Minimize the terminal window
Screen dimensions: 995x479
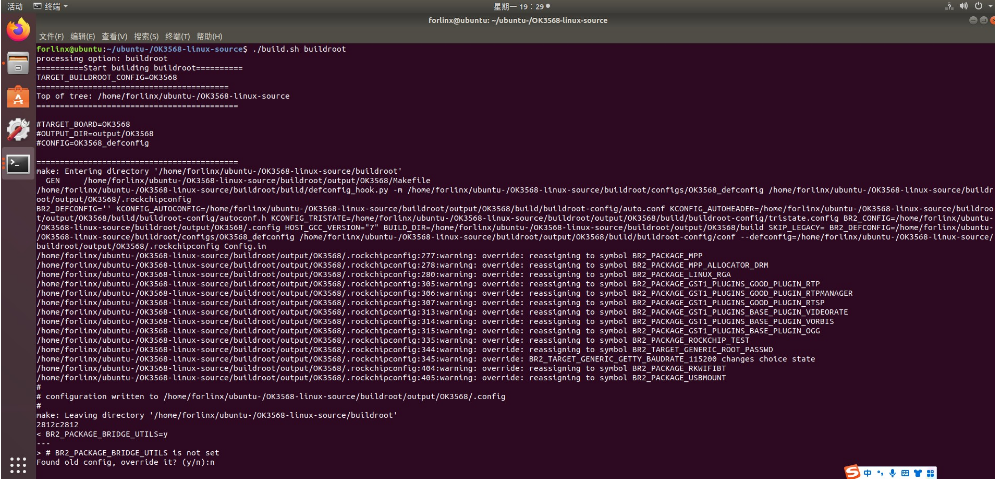pyautogui.click(x=973, y=20)
